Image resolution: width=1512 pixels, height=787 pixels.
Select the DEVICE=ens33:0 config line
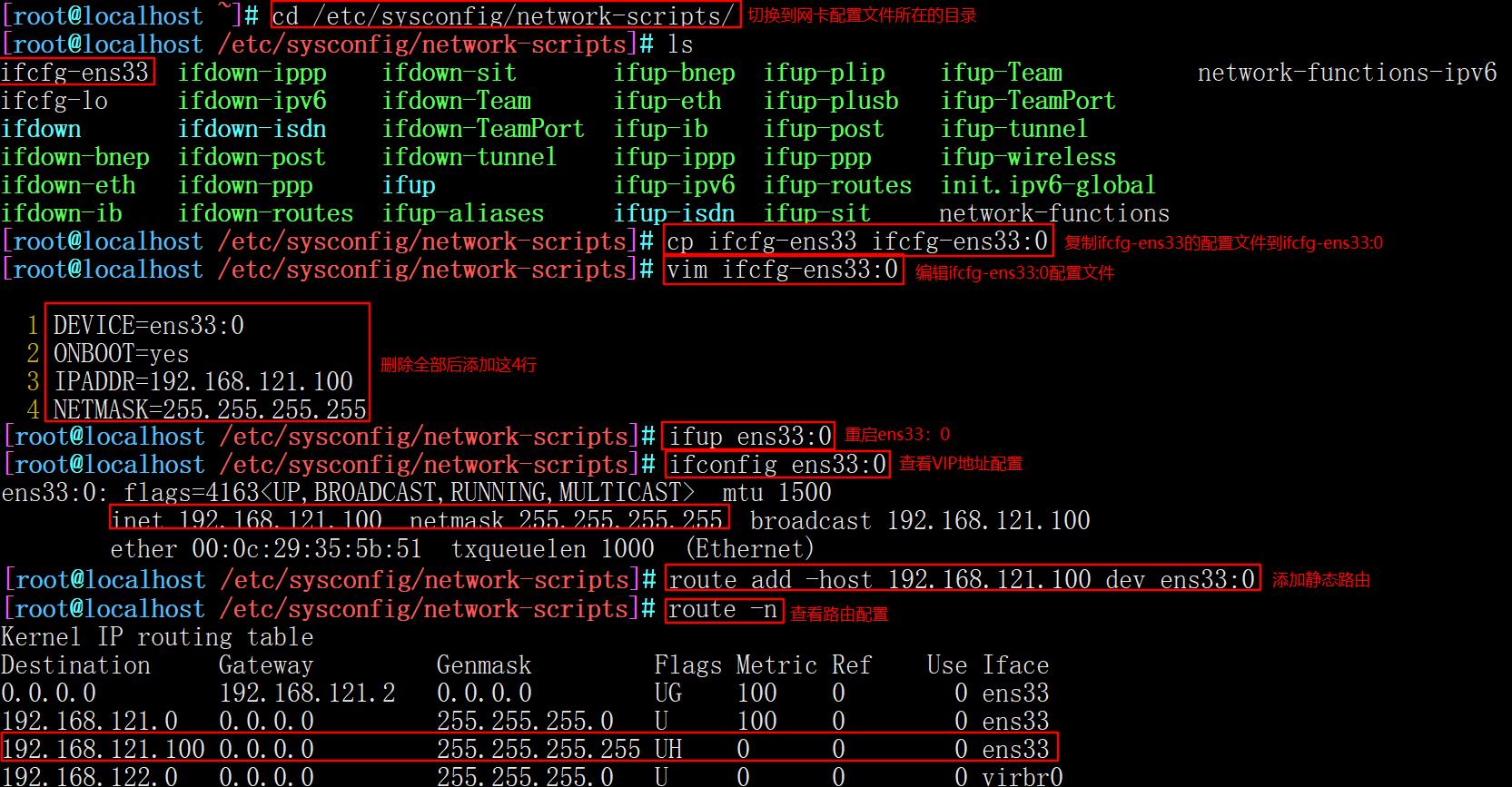click(x=149, y=325)
